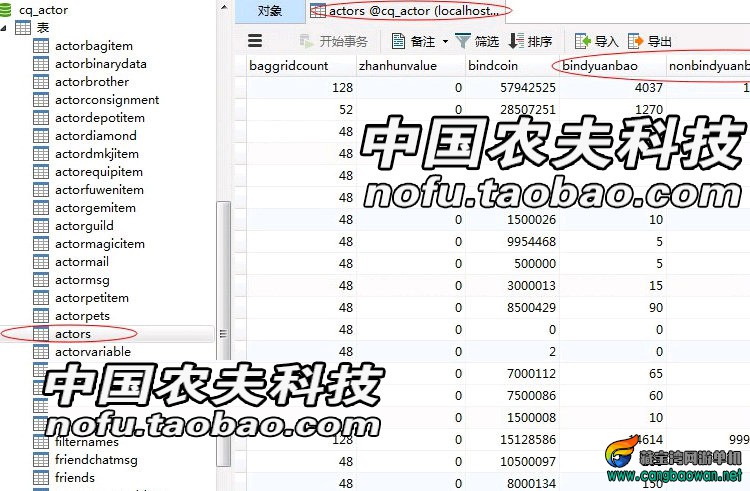This screenshot has height=491, width=750.
Task: Click the Export (导出) icon
Action: click(x=635, y=41)
